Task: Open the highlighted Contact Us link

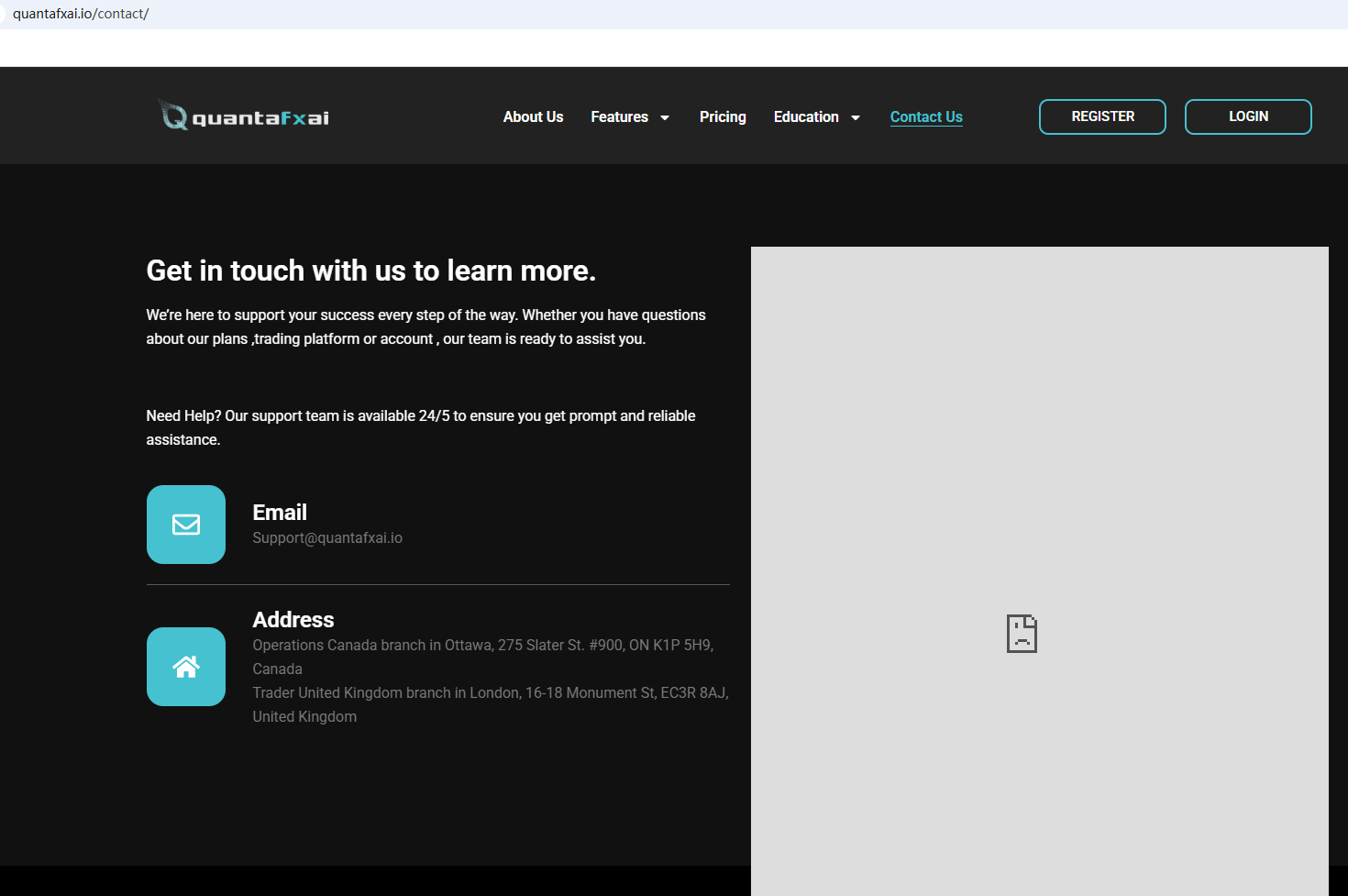Action: coord(926,116)
